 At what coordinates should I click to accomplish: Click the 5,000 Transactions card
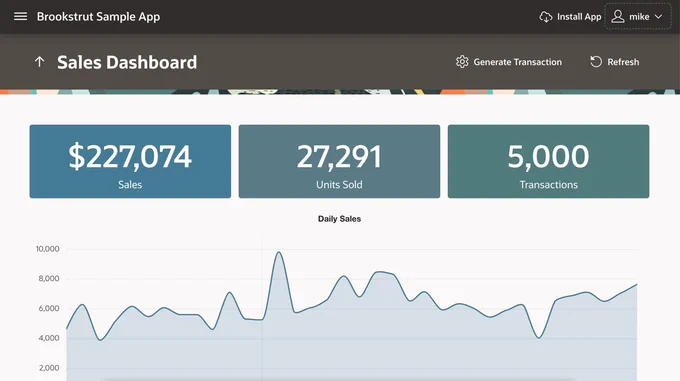coord(548,161)
